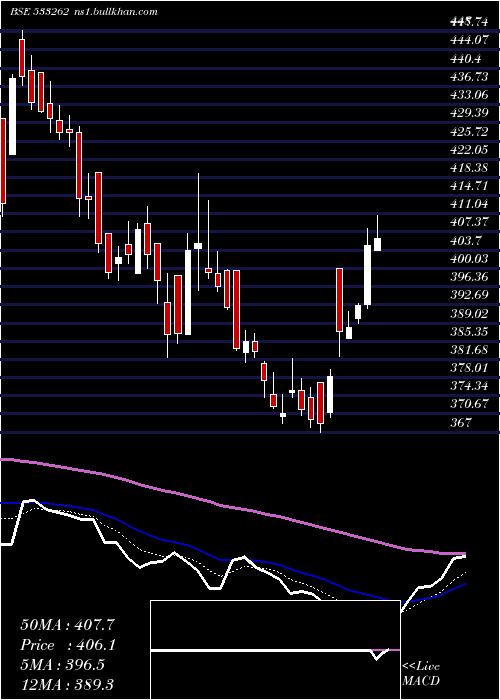Click the 422.05 price axis label

click(x=469, y=150)
